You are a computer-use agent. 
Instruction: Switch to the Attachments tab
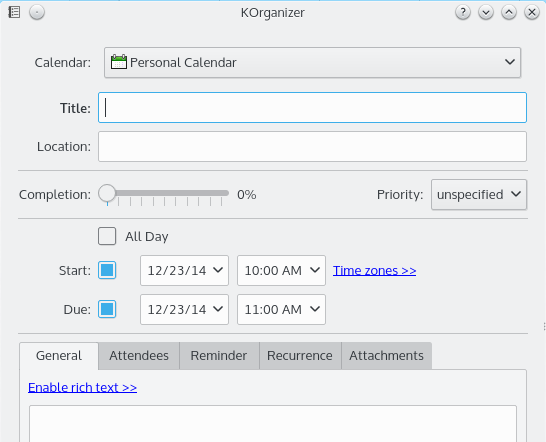[x=387, y=356]
